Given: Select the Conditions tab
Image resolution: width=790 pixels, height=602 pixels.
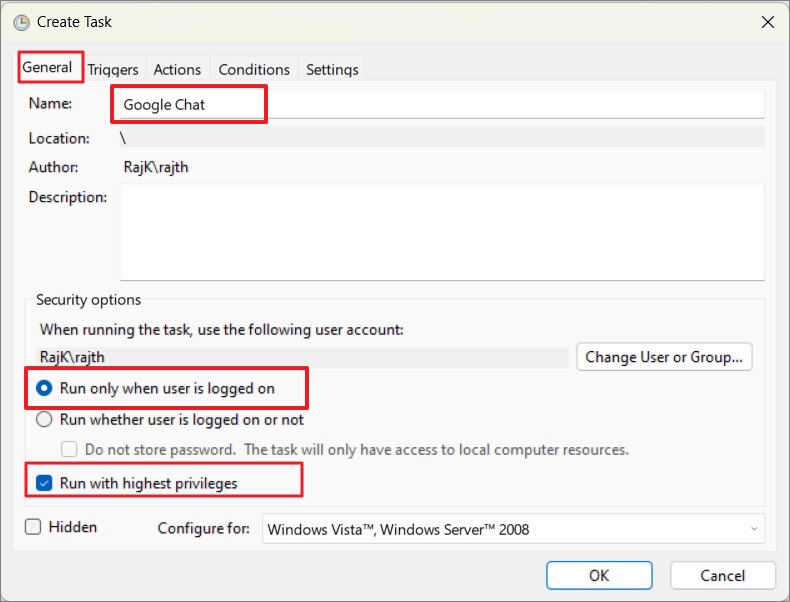Looking at the screenshot, I should (x=254, y=69).
